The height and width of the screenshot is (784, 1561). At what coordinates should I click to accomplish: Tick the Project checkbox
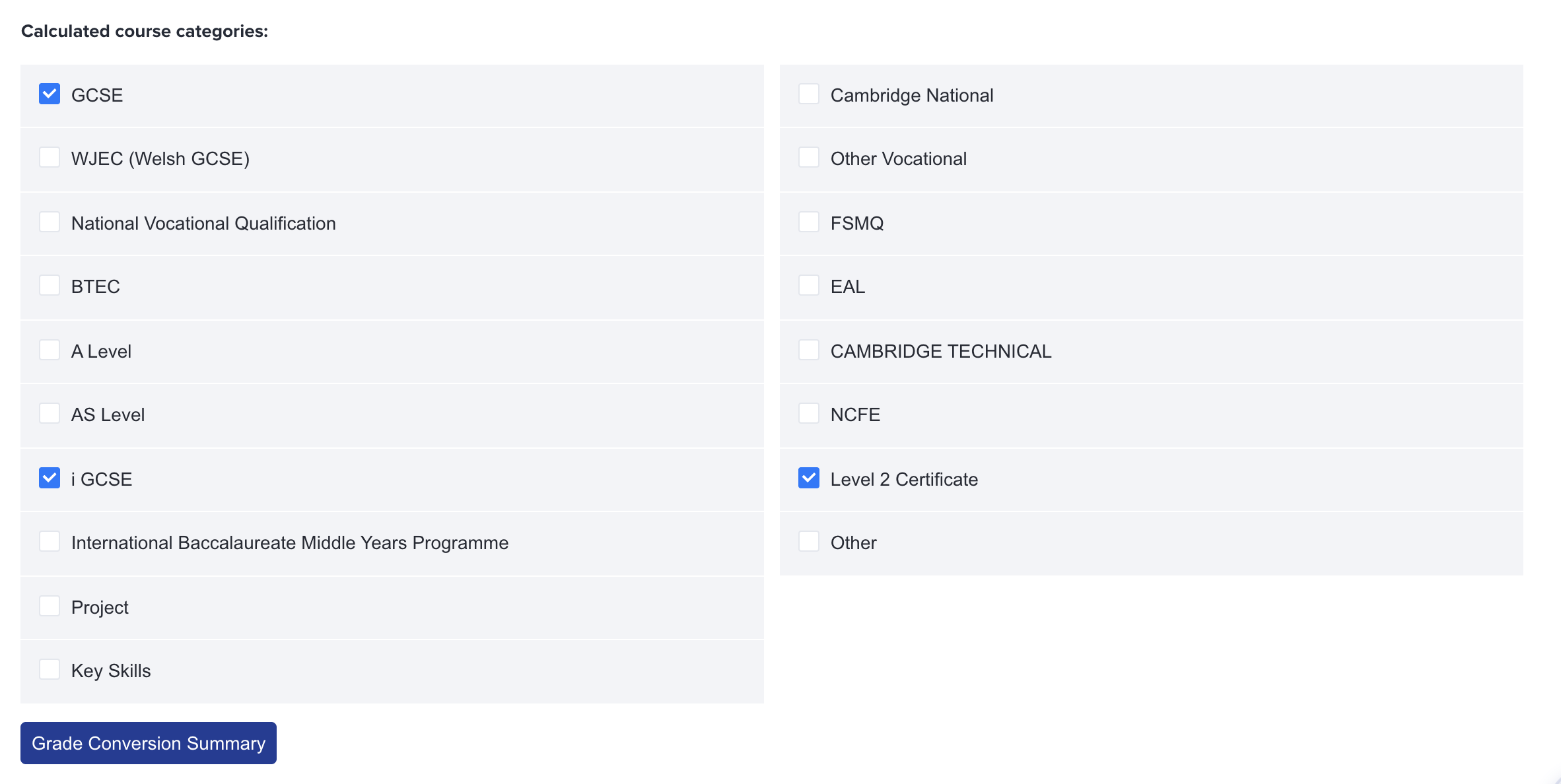tap(50, 606)
